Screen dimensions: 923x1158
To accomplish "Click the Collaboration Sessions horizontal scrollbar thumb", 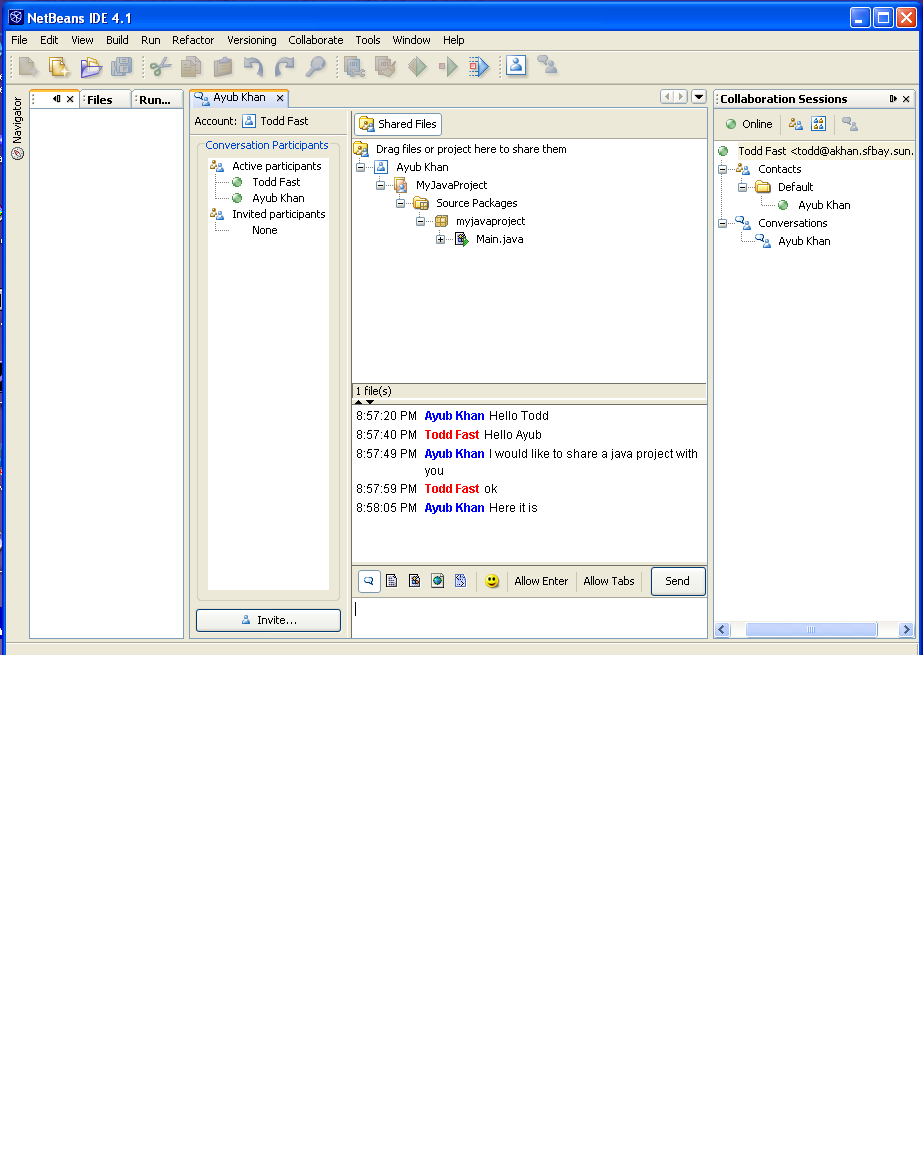I will coord(811,629).
